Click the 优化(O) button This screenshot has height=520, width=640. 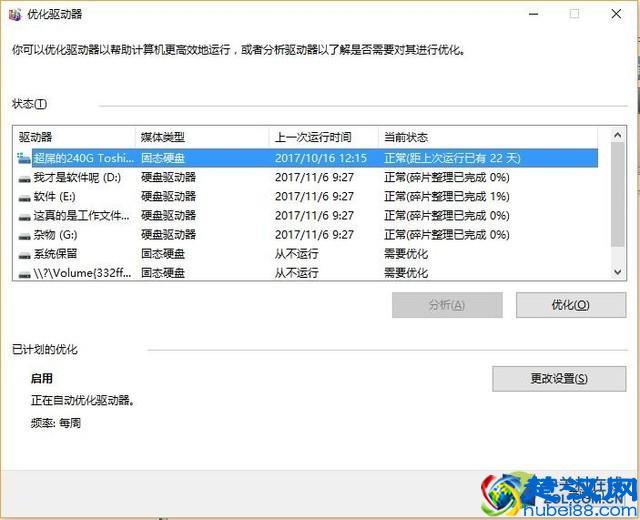click(571, 305)
